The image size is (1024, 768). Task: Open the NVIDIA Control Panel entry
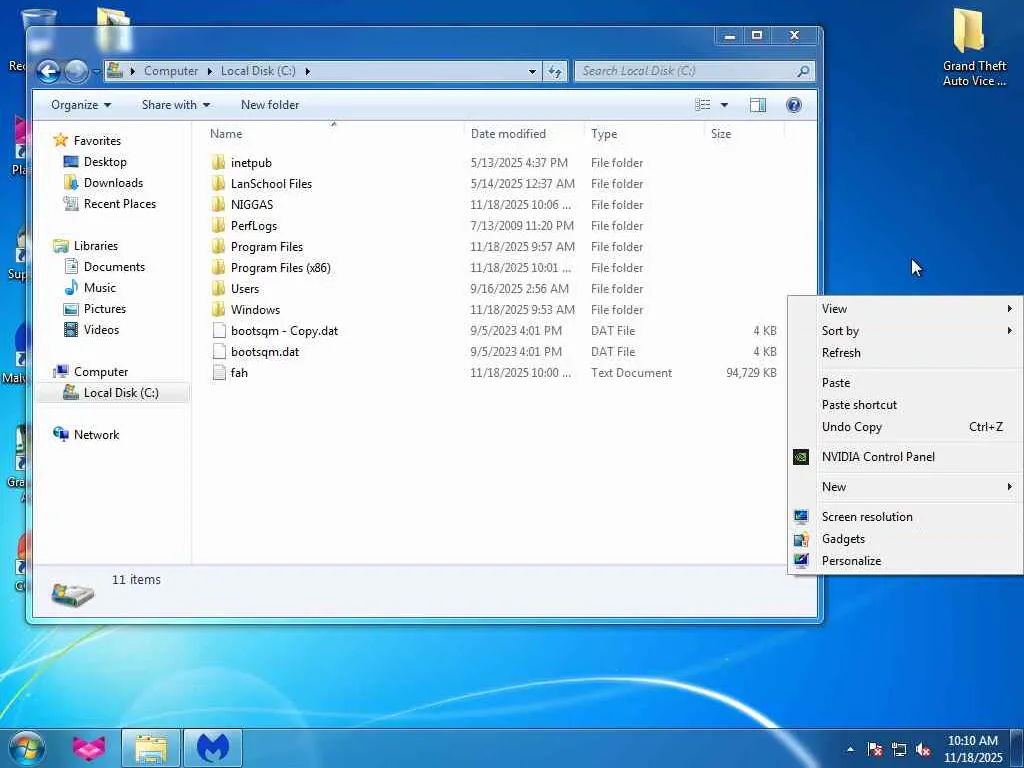tap(878, 457)
